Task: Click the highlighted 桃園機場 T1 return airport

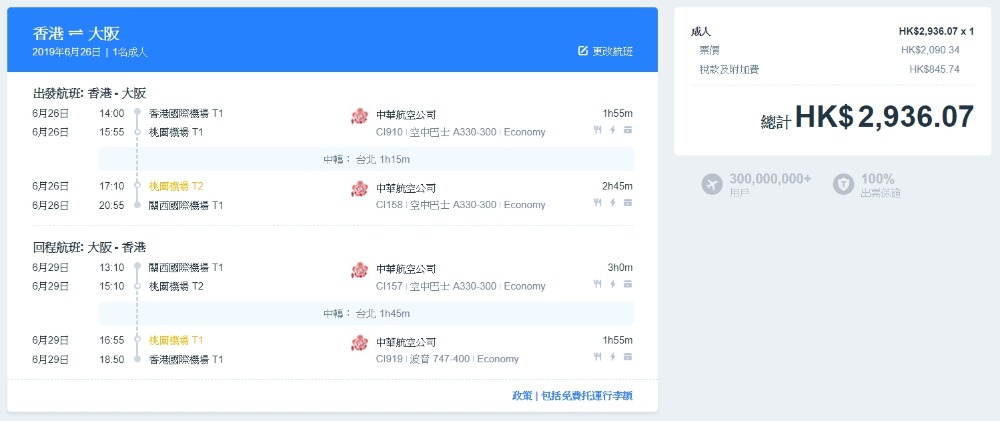Action: pyautogui.click(x=176, y=340)
